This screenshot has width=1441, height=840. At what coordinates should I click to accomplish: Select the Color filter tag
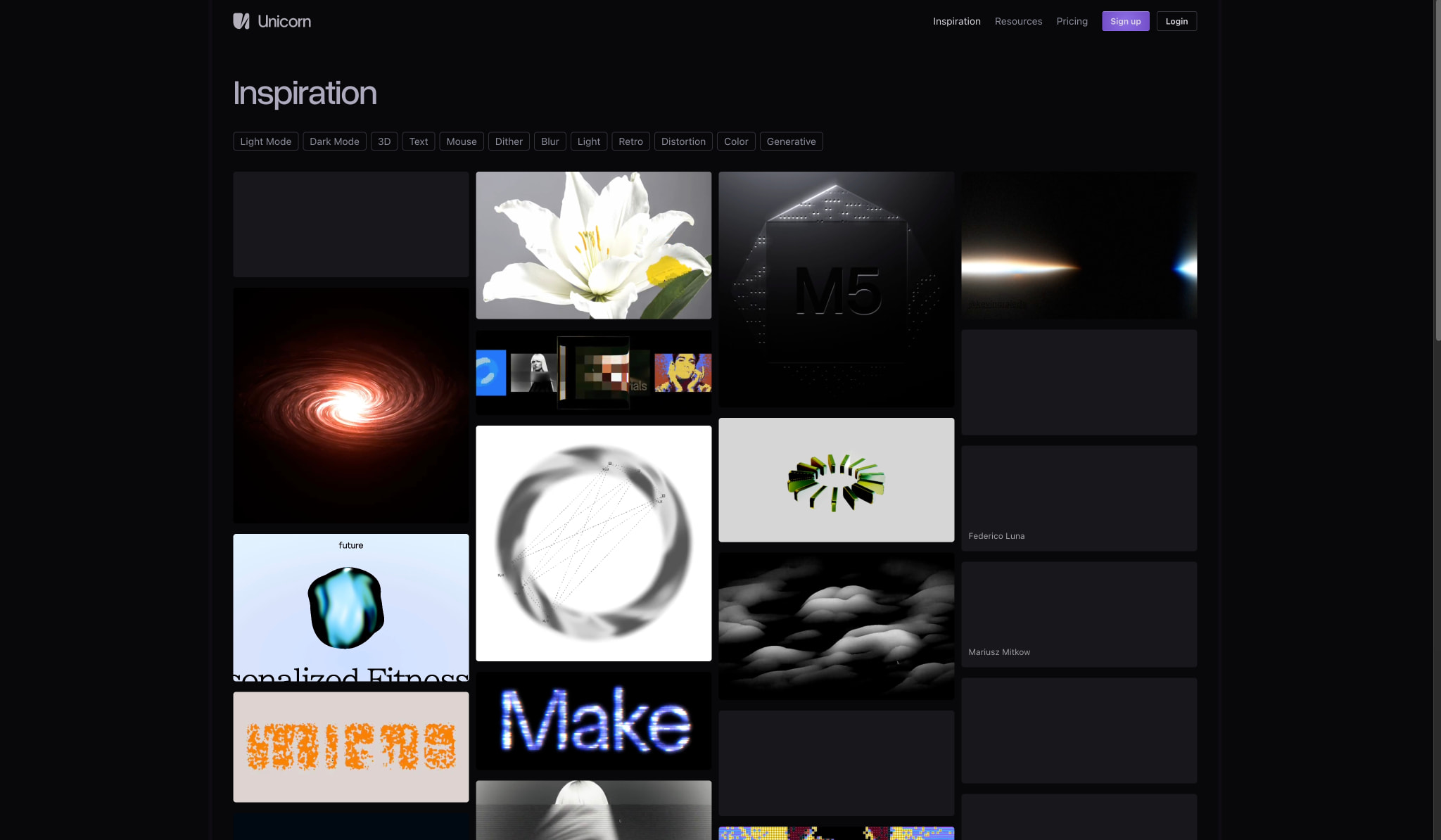[736, 141]
